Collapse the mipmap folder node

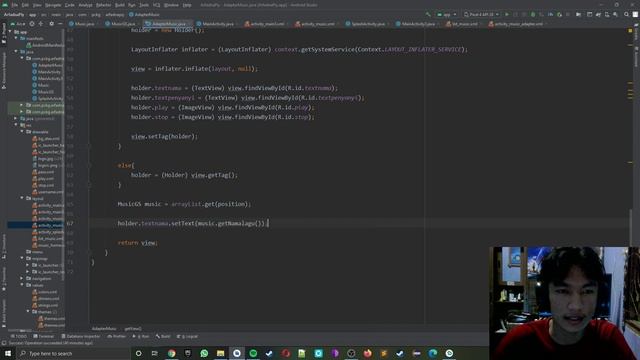(x=22, y=258)
